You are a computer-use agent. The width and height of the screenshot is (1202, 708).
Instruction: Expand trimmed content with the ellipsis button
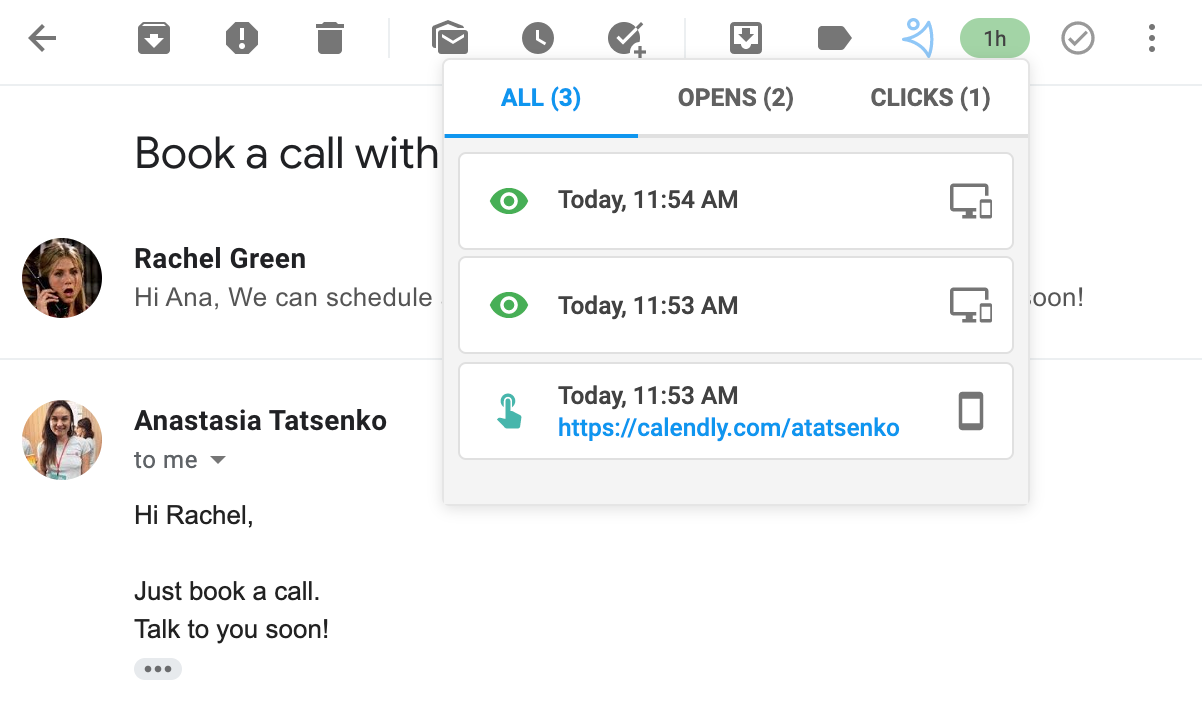[158, 669]
